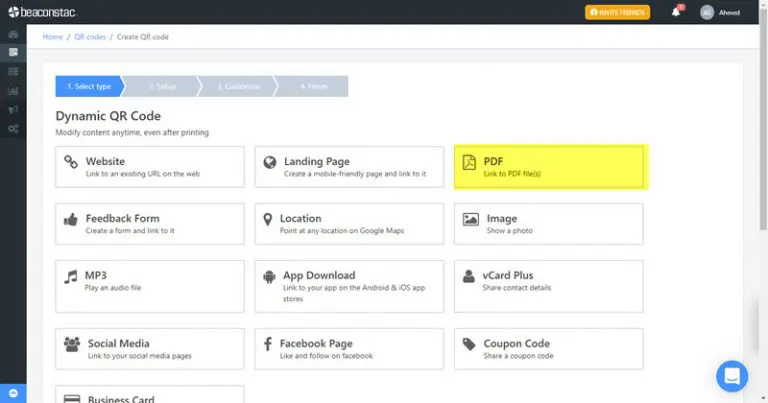Click the beaconstac logo
This screenshot has height=403, width=768.
pyautogui.click(x=42, y=12)
